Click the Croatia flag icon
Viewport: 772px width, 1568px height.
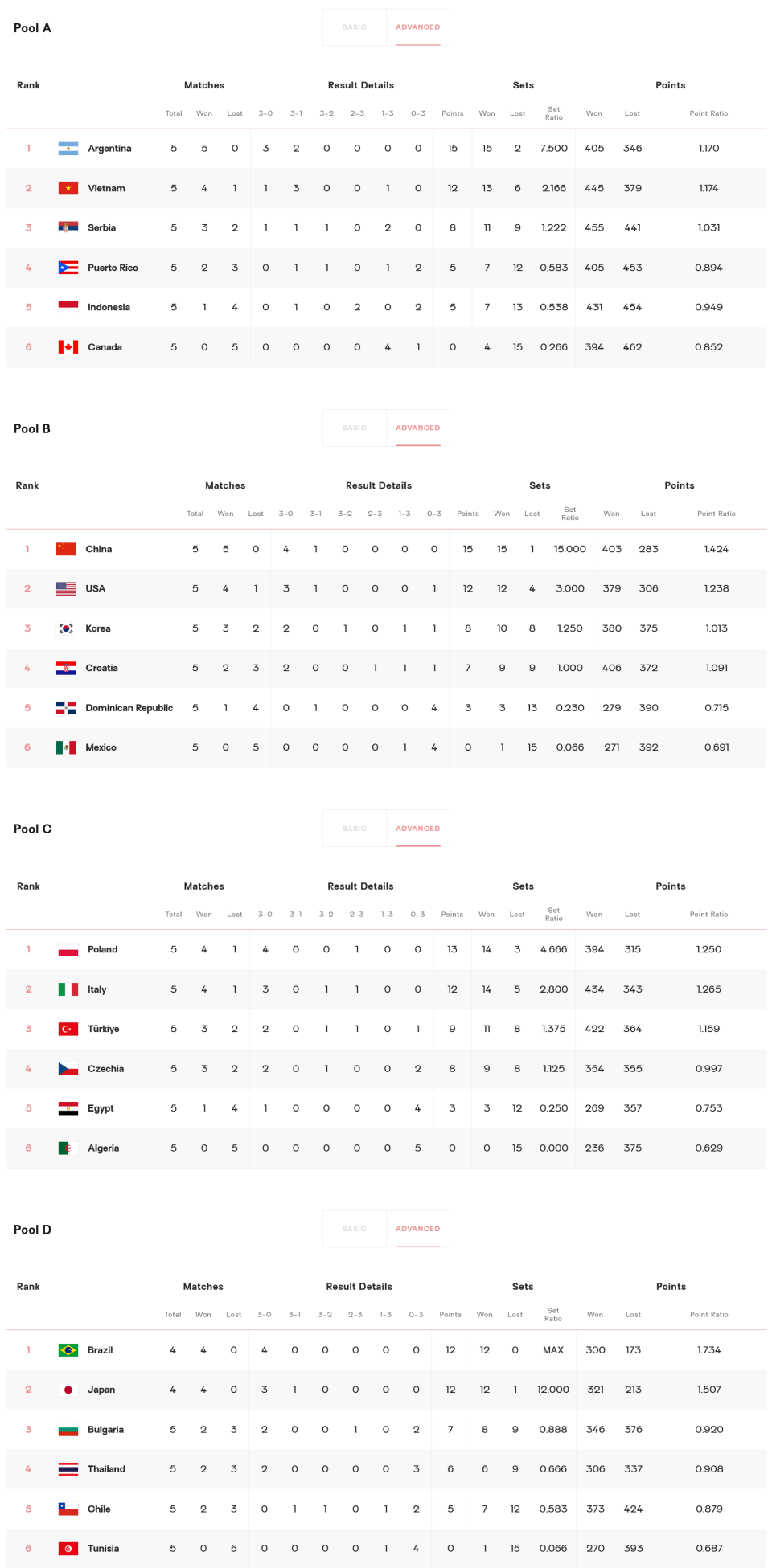click(x=66, y=668)
